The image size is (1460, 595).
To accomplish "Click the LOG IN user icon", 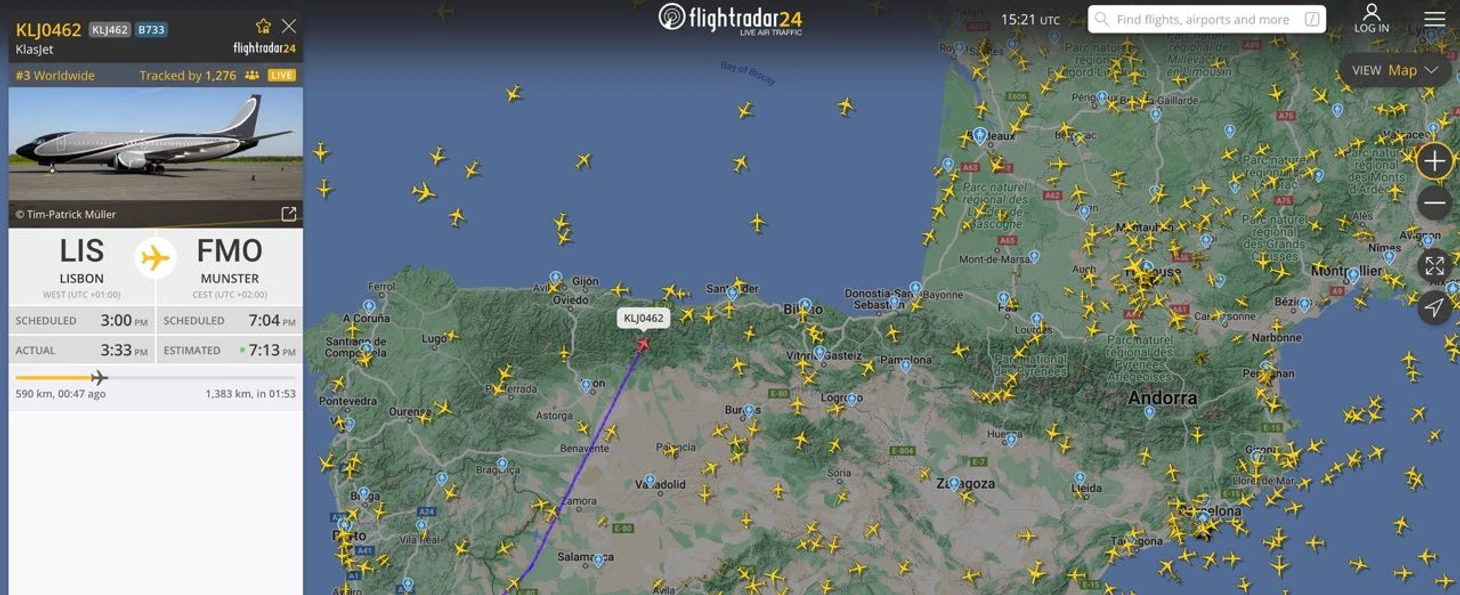I will click(1371, 18).
